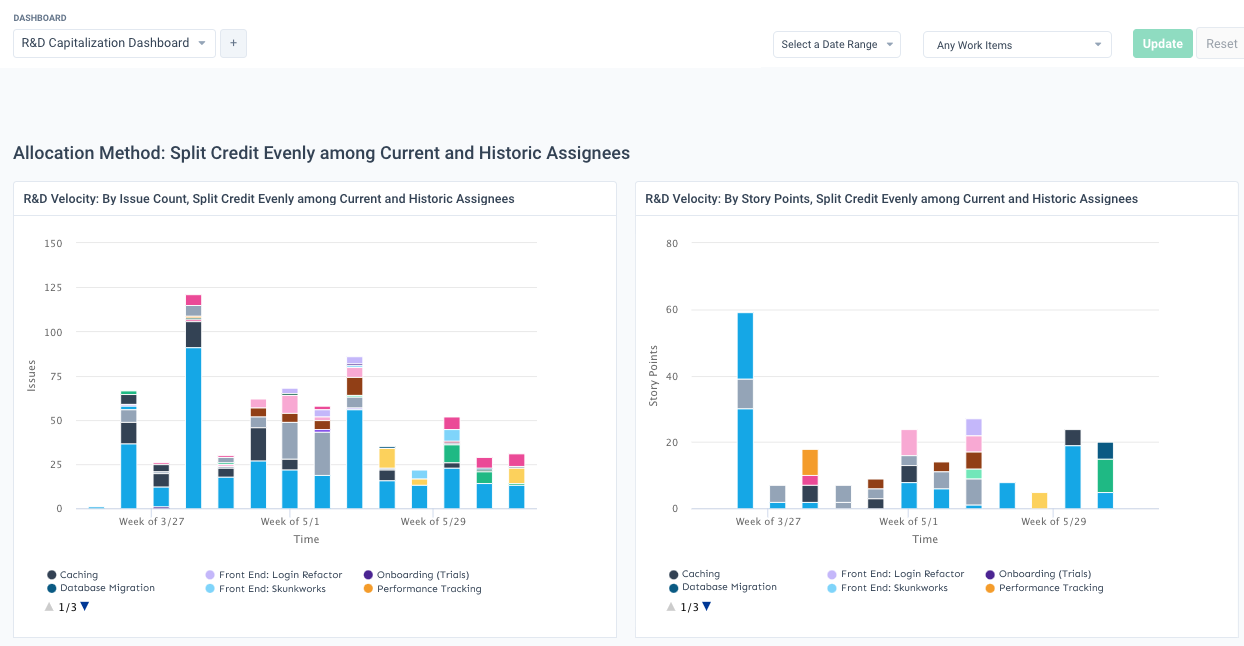Image resolution: width=1244 pixels, height=646 pixels.
Task: Click the "+" icon to add a dashboard
Action: [233, 43]
